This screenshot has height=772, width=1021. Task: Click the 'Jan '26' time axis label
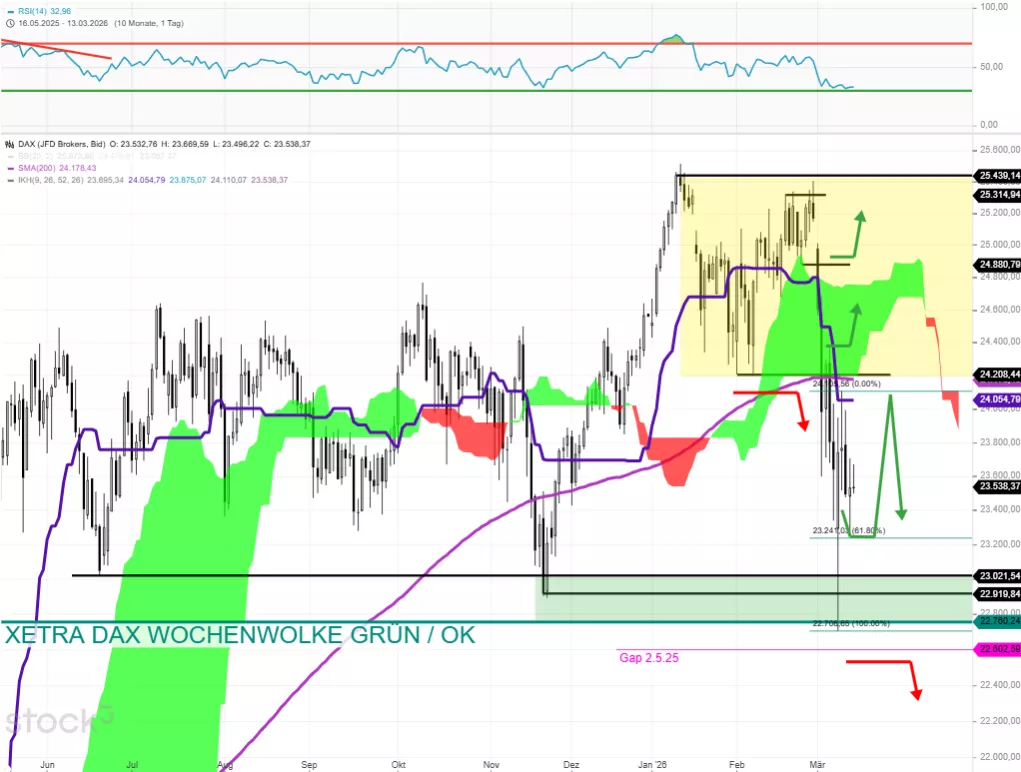click(x=651, y=765)
